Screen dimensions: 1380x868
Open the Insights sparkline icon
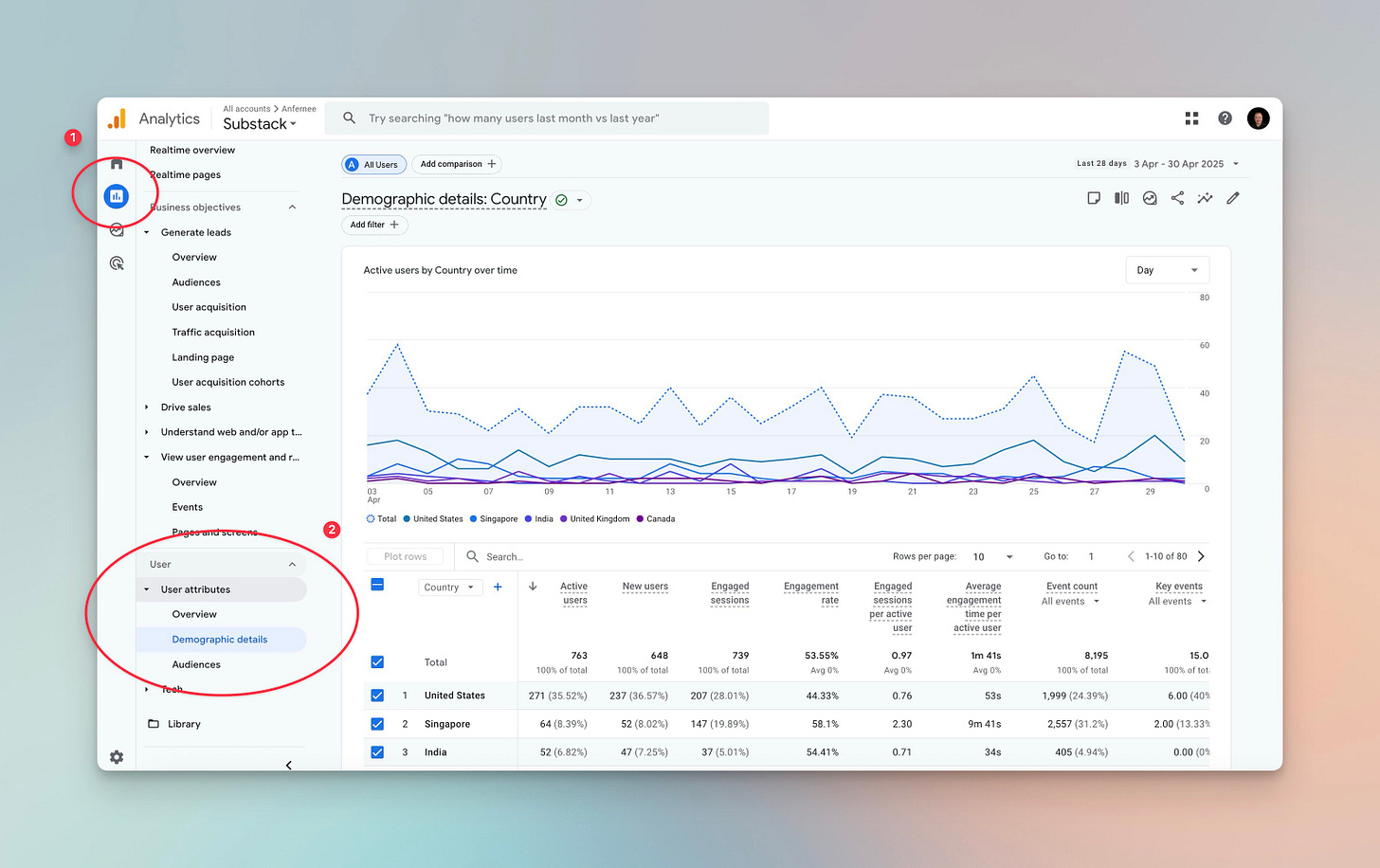pos(1205,198)
